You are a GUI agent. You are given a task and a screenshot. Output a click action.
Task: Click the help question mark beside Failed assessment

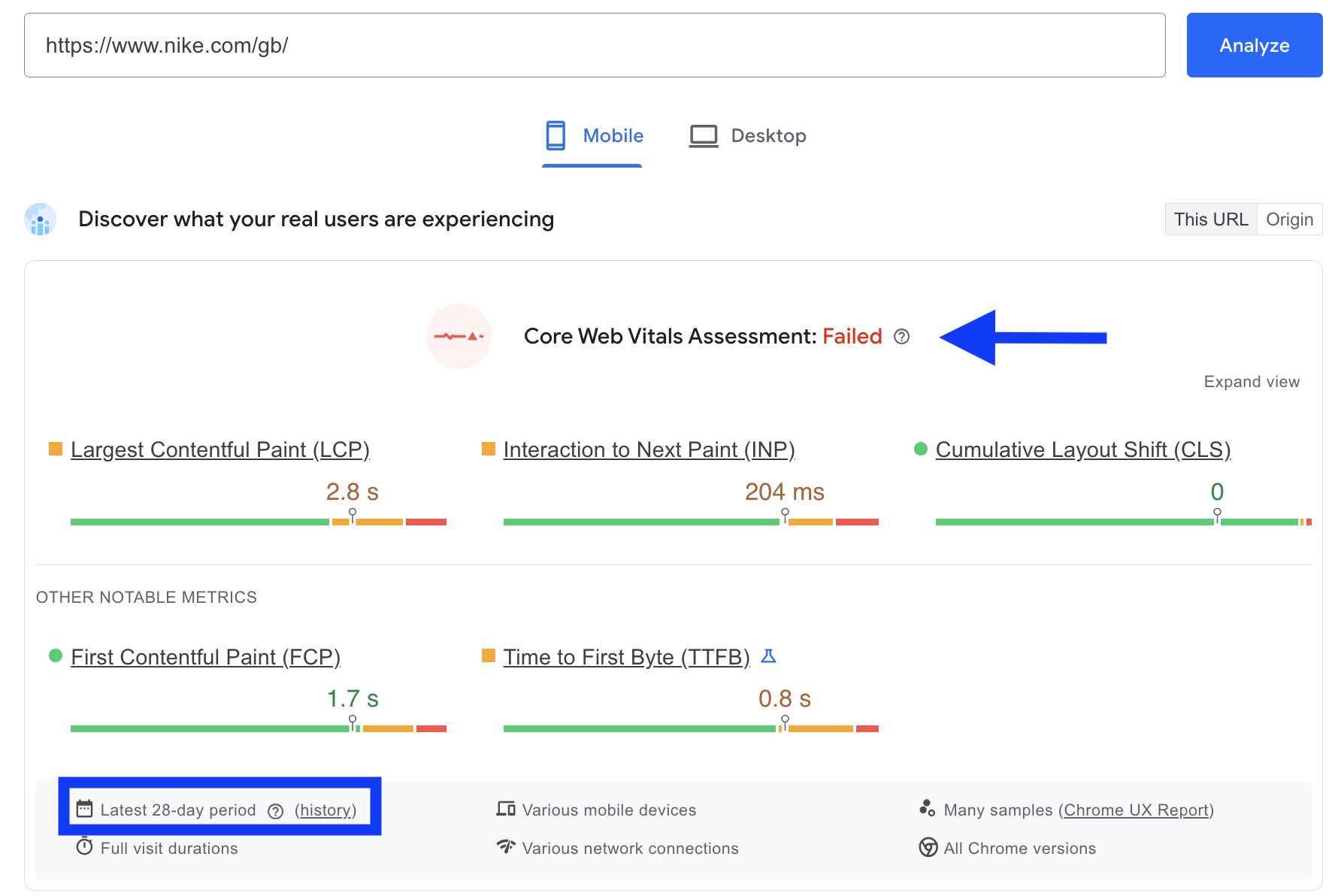click(x=903, y=338)
